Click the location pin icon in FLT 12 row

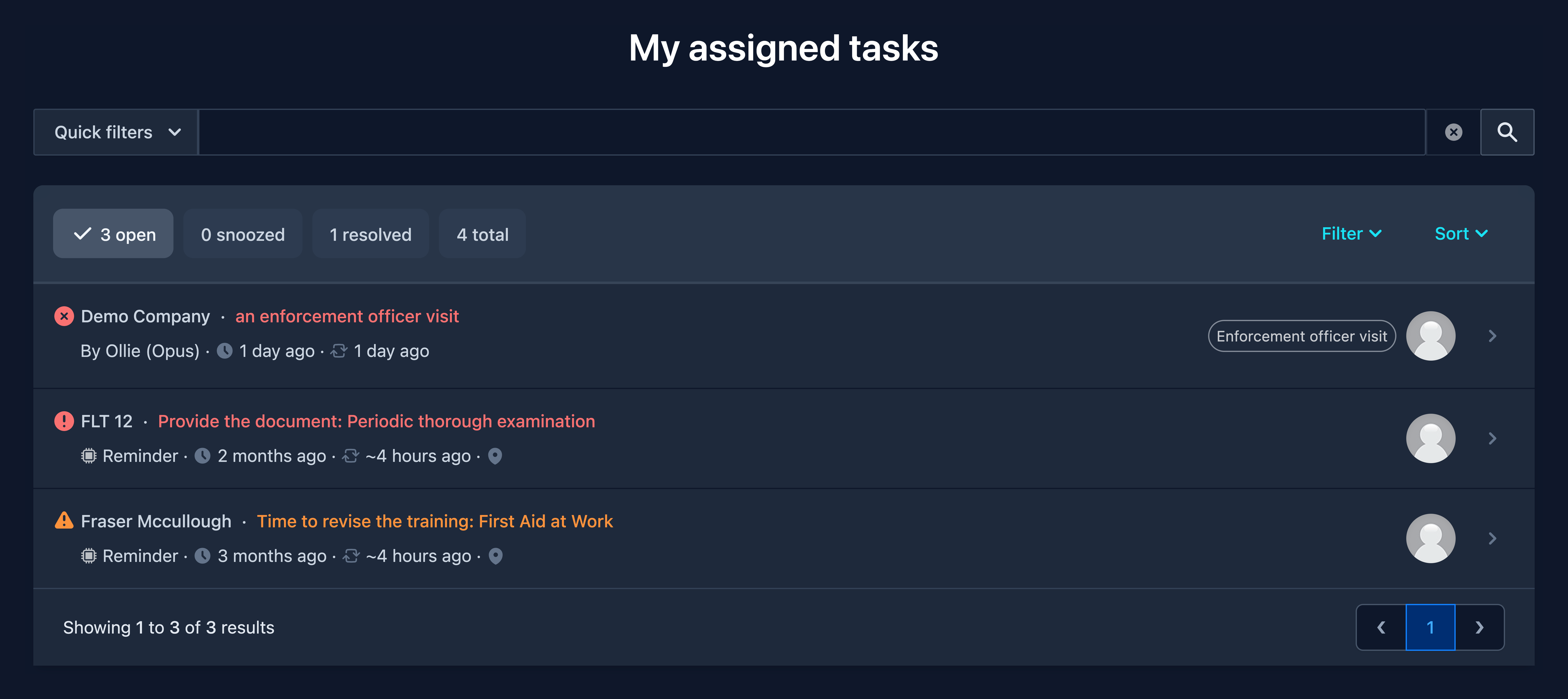(496, 456)
